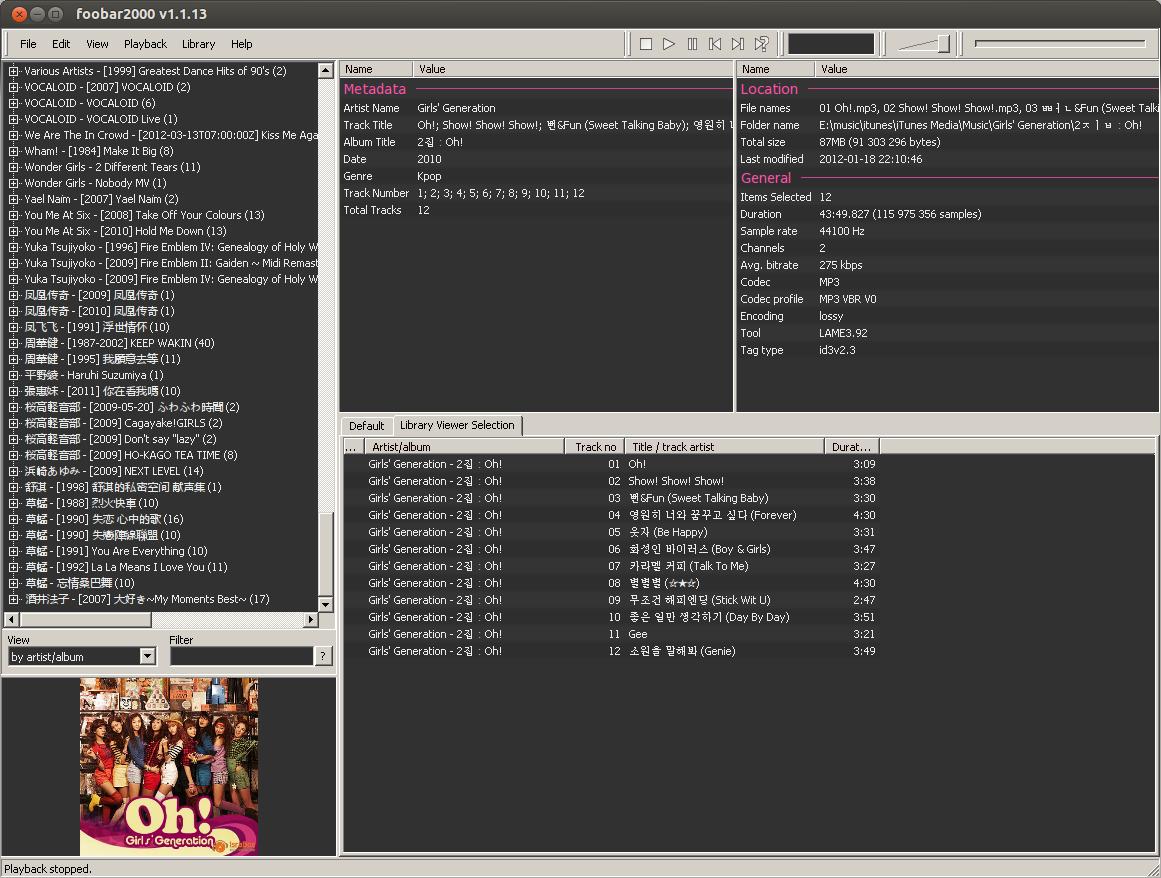Click the Date value 2010
This screenshot has height=878, width=1161.
click(x=429, y=159)
